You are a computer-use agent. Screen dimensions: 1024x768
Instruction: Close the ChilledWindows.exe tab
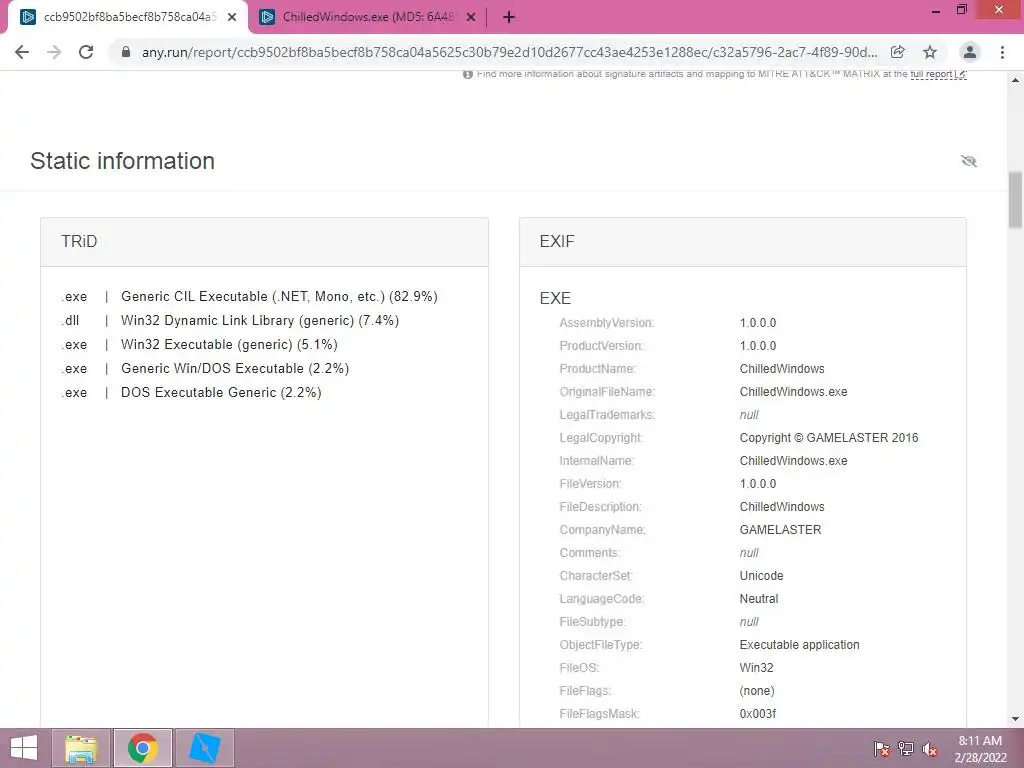(x=471, y=17)
